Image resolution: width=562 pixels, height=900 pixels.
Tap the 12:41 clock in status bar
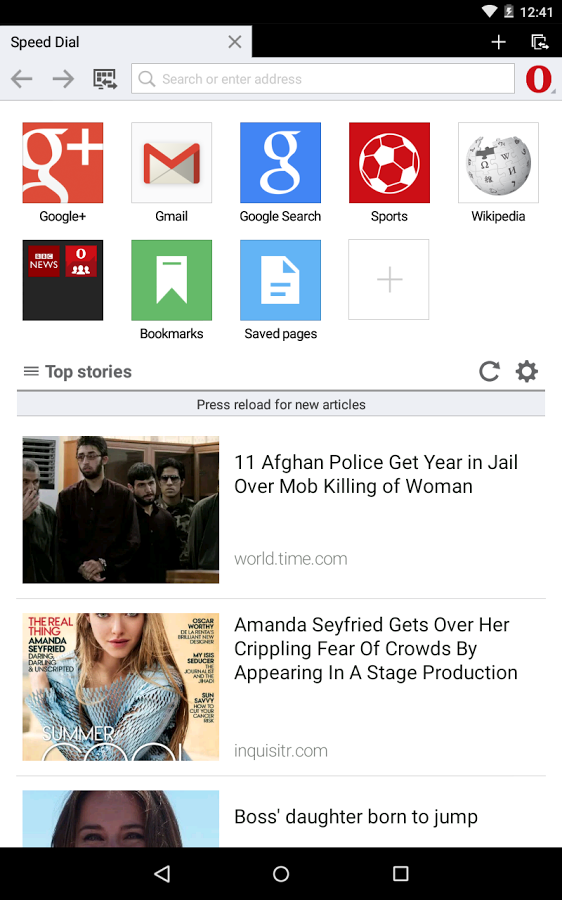[536, 12]
